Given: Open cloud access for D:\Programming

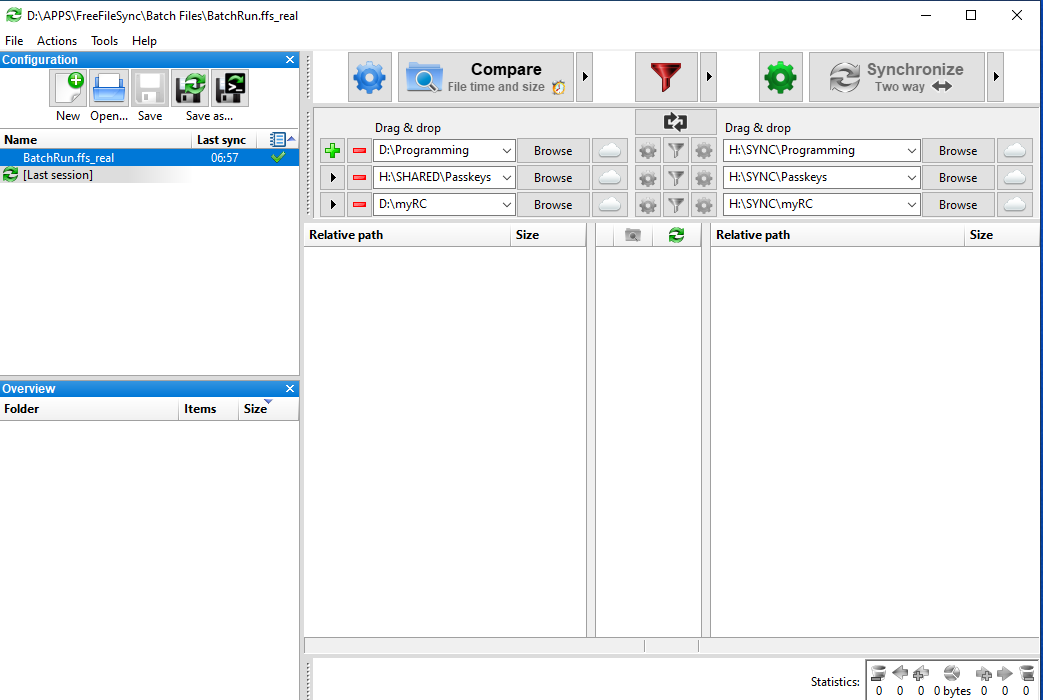Looking at the screenshot, I should (x=609, y=151).
